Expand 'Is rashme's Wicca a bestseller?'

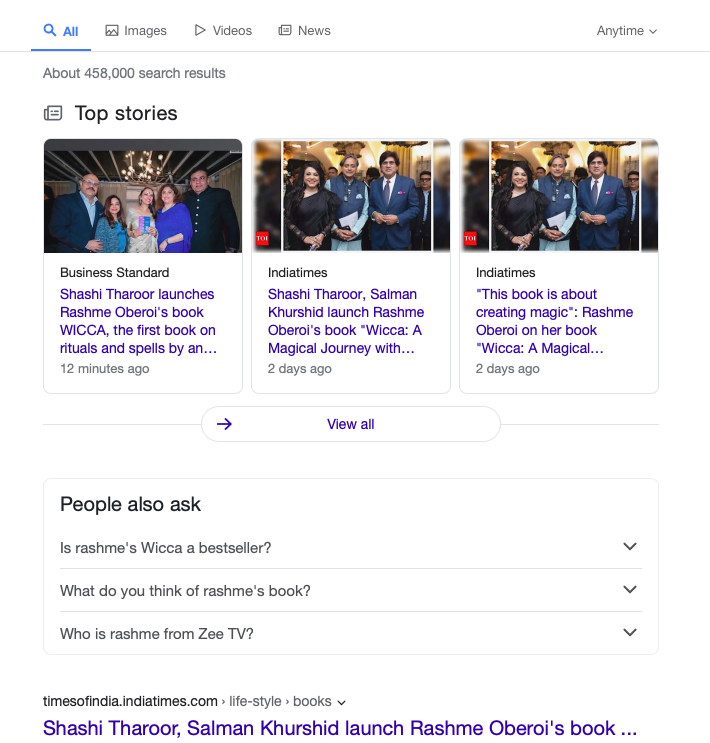351,548
